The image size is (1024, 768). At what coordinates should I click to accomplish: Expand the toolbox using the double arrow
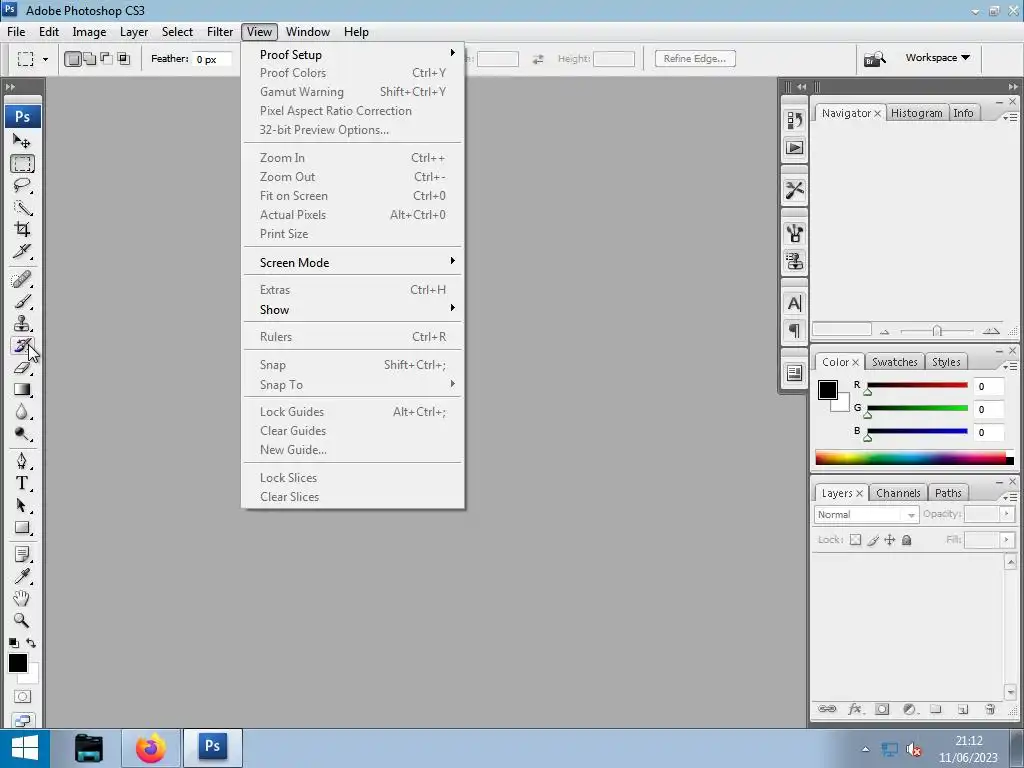[x=10, y=87]
